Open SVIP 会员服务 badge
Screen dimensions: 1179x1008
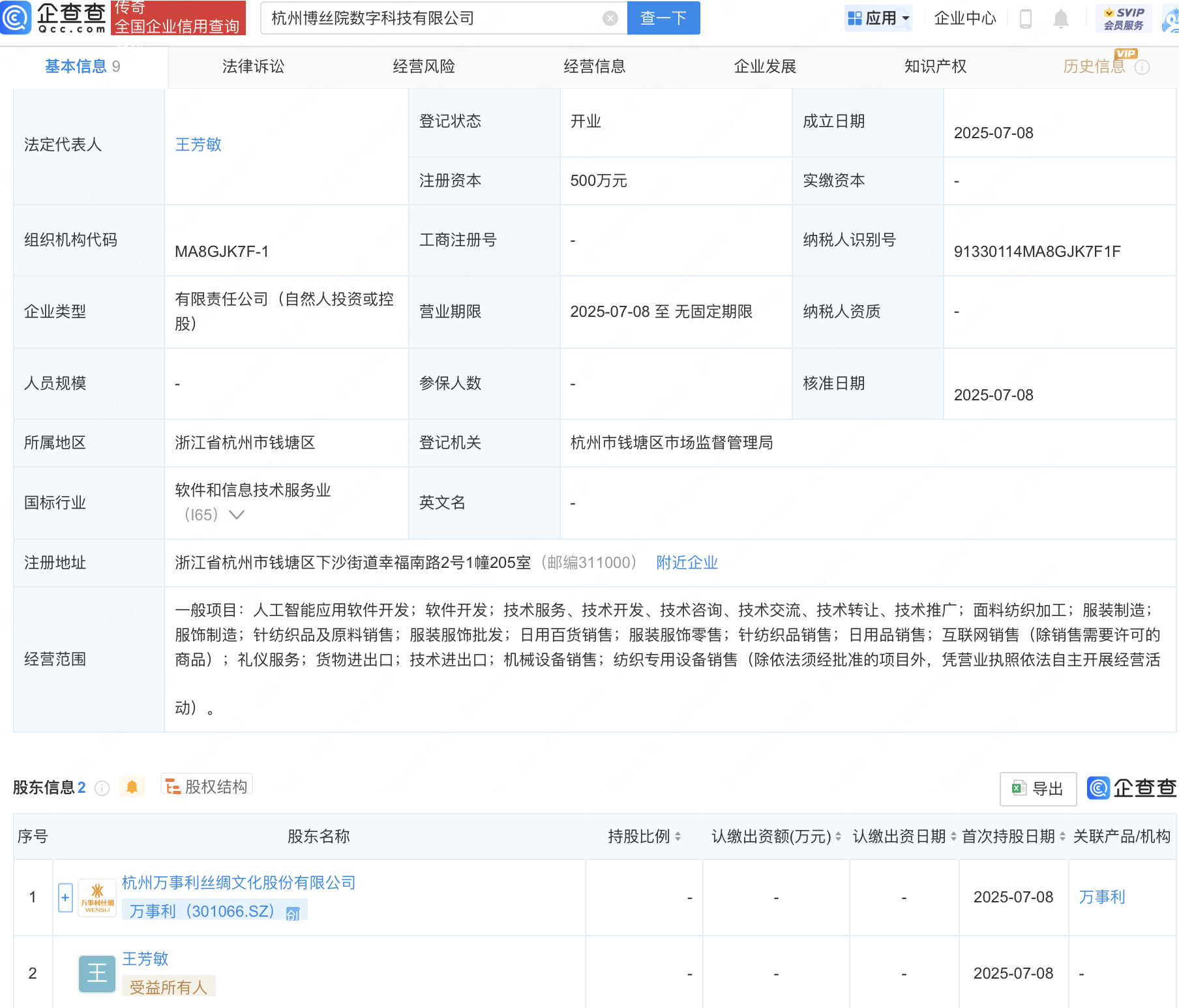click(1124, 19)
